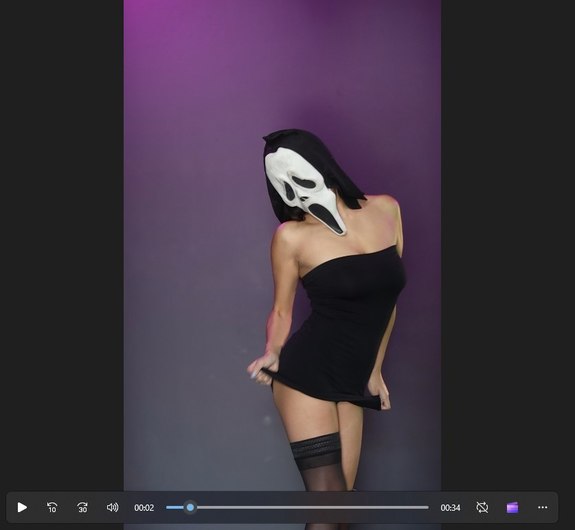Click the total duration label 00:34
The width and height of the screenshot is (575, 530).
(x=450, y=508)
